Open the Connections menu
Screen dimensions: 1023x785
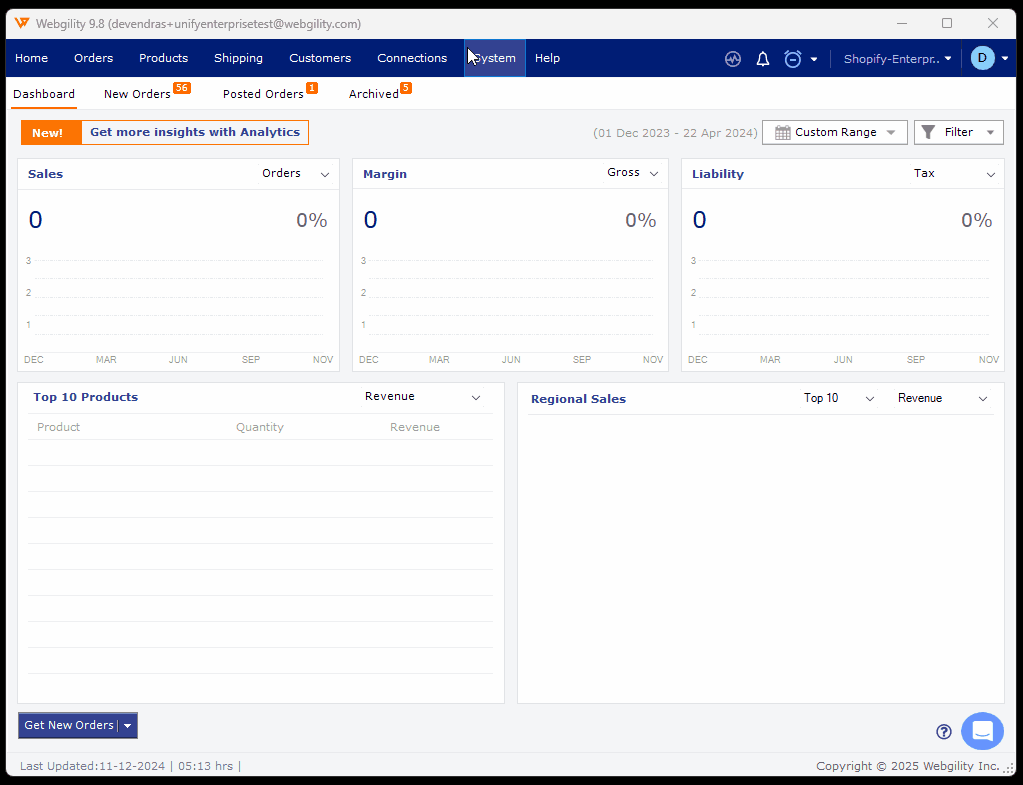[412, 58]
